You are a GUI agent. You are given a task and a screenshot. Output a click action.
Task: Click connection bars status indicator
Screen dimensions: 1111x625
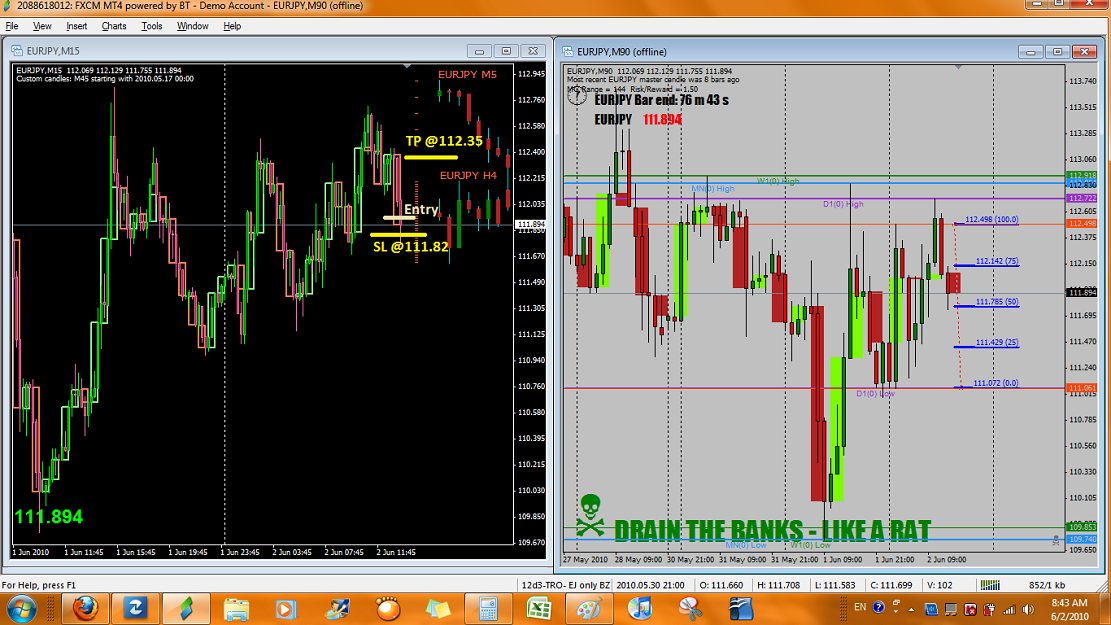[990, 585]
